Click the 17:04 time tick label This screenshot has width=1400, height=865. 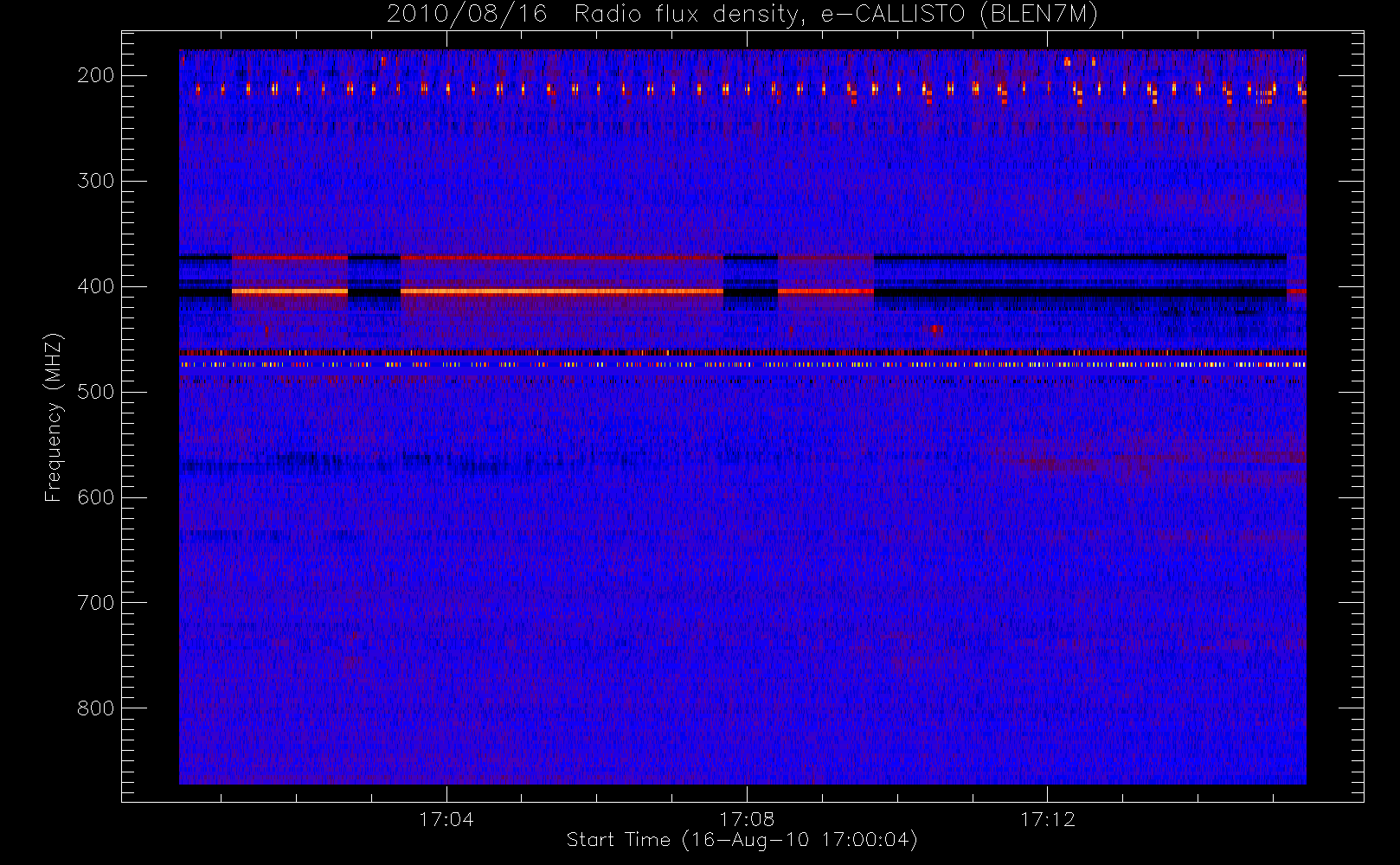tap(446, 819)
